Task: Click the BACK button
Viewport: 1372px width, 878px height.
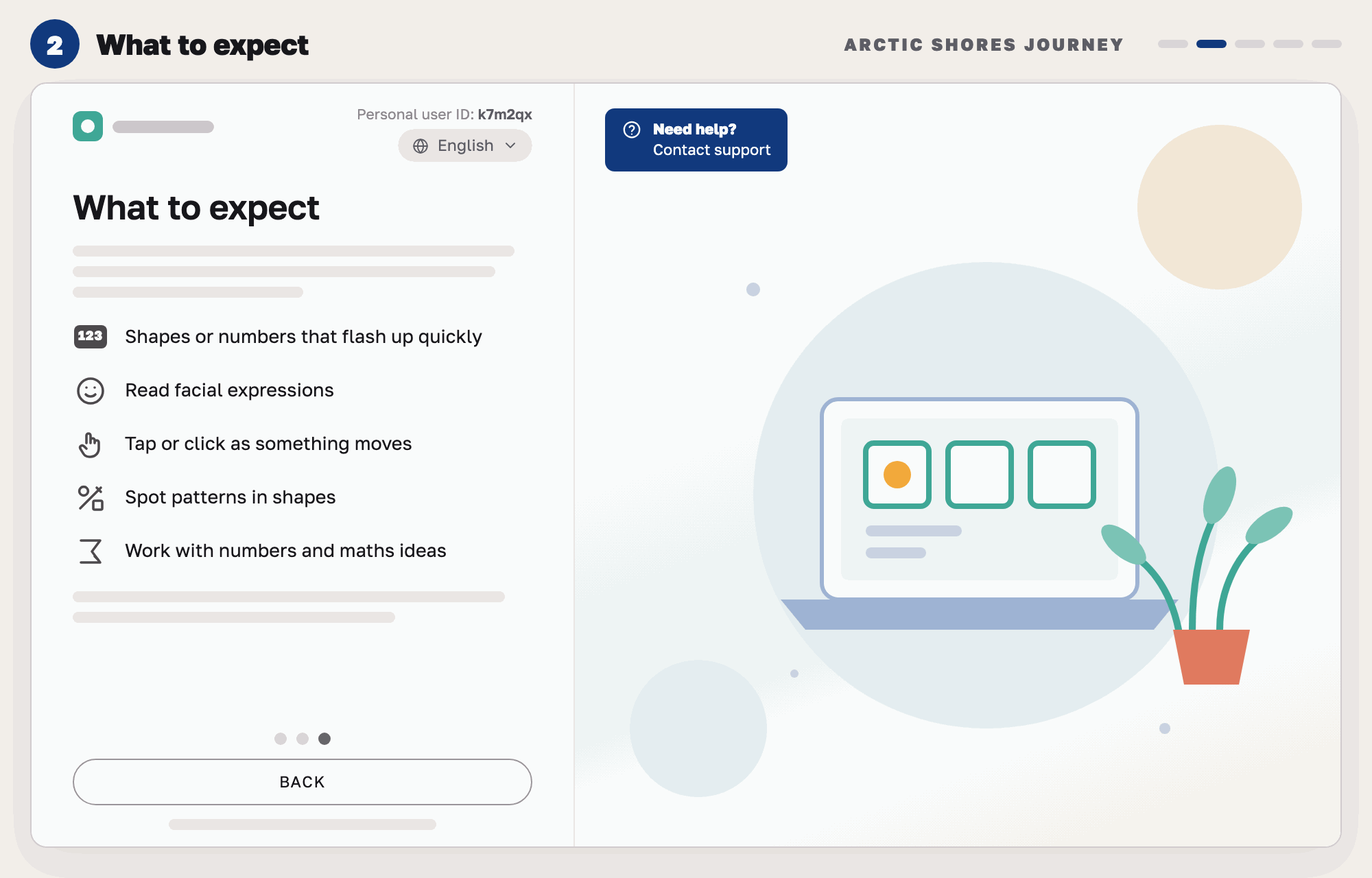Action: [303, 782]
